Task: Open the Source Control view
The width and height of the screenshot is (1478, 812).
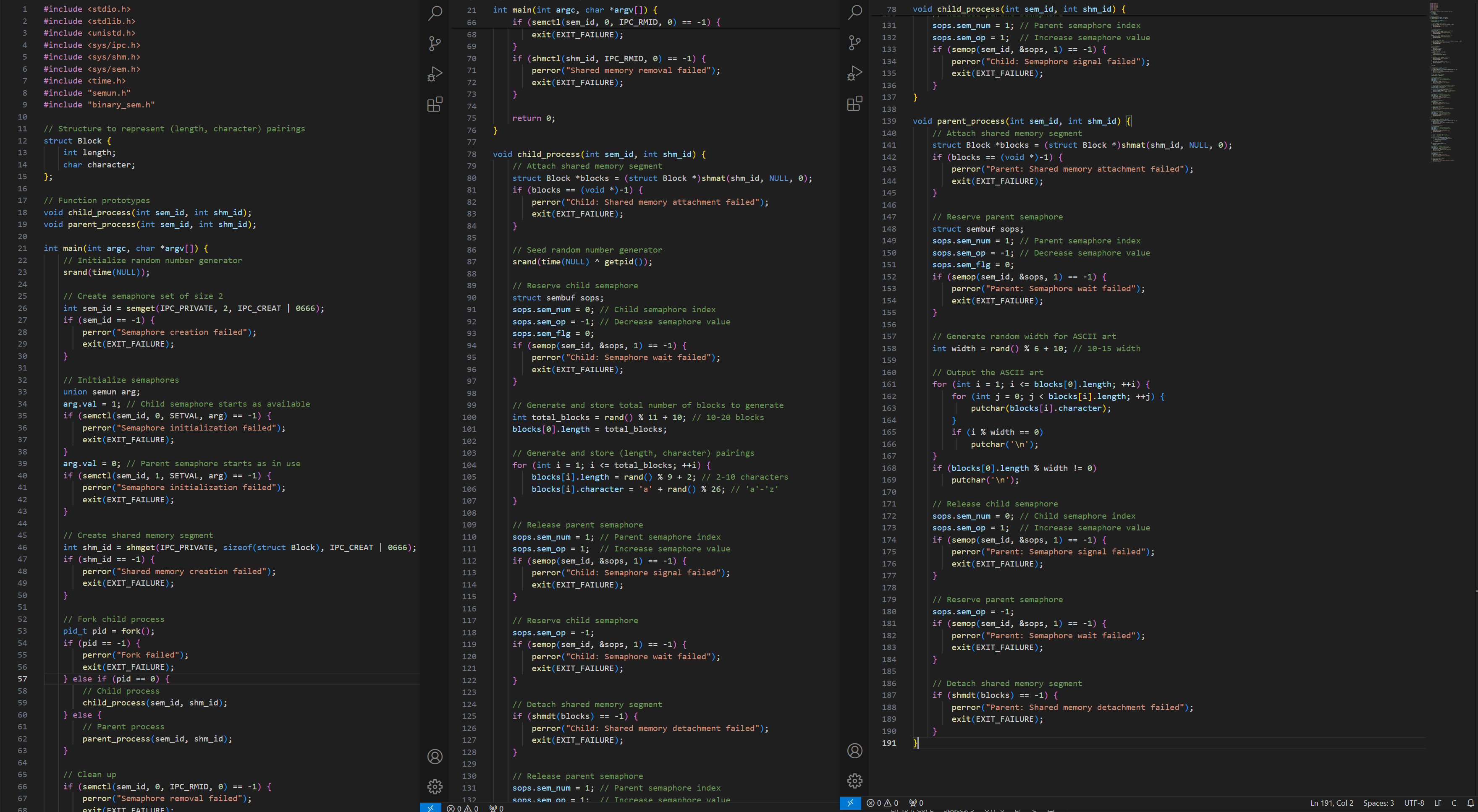Action: pos(435,44)
